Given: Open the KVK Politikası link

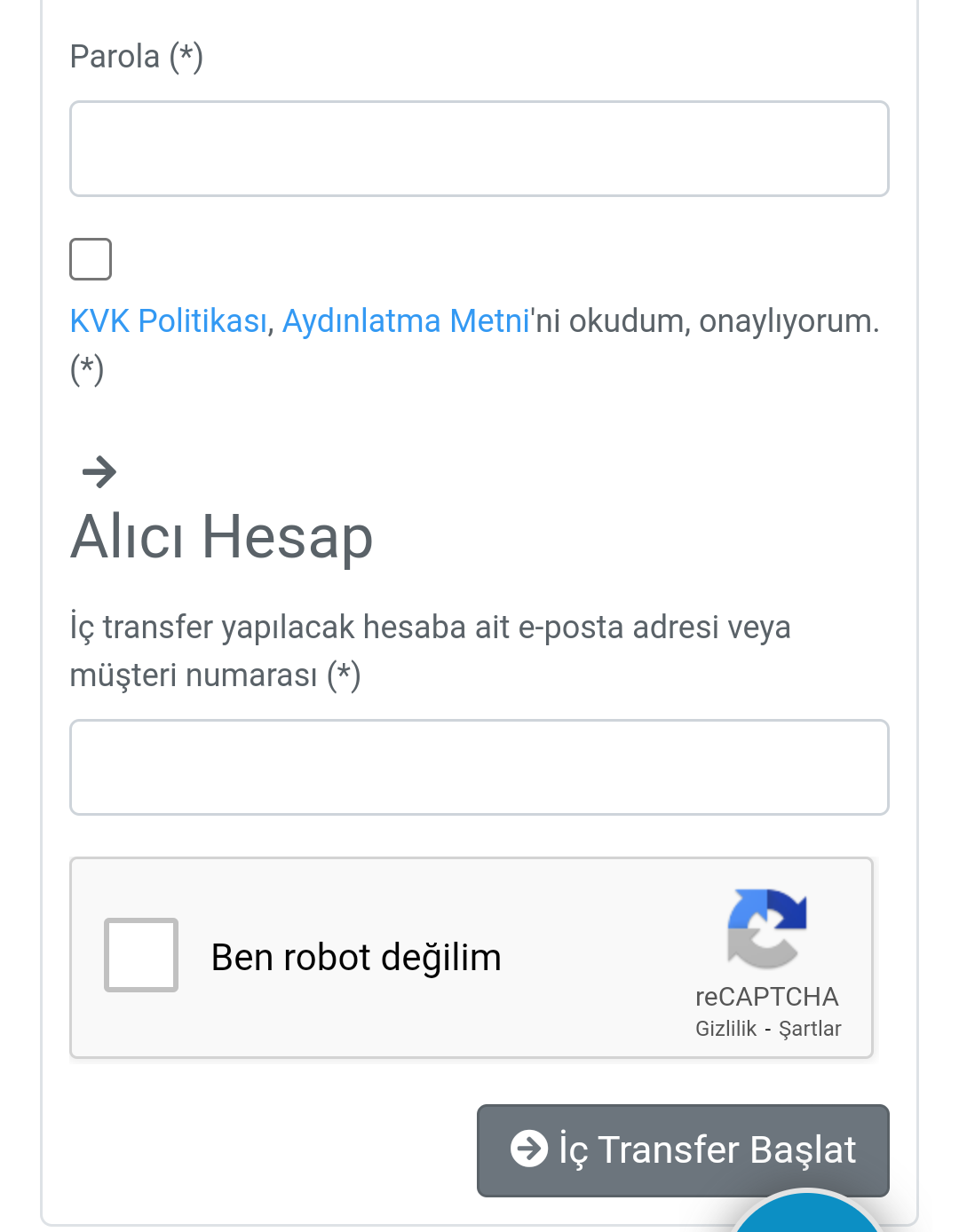Looking at the screenshot, I should pos(168,320).
